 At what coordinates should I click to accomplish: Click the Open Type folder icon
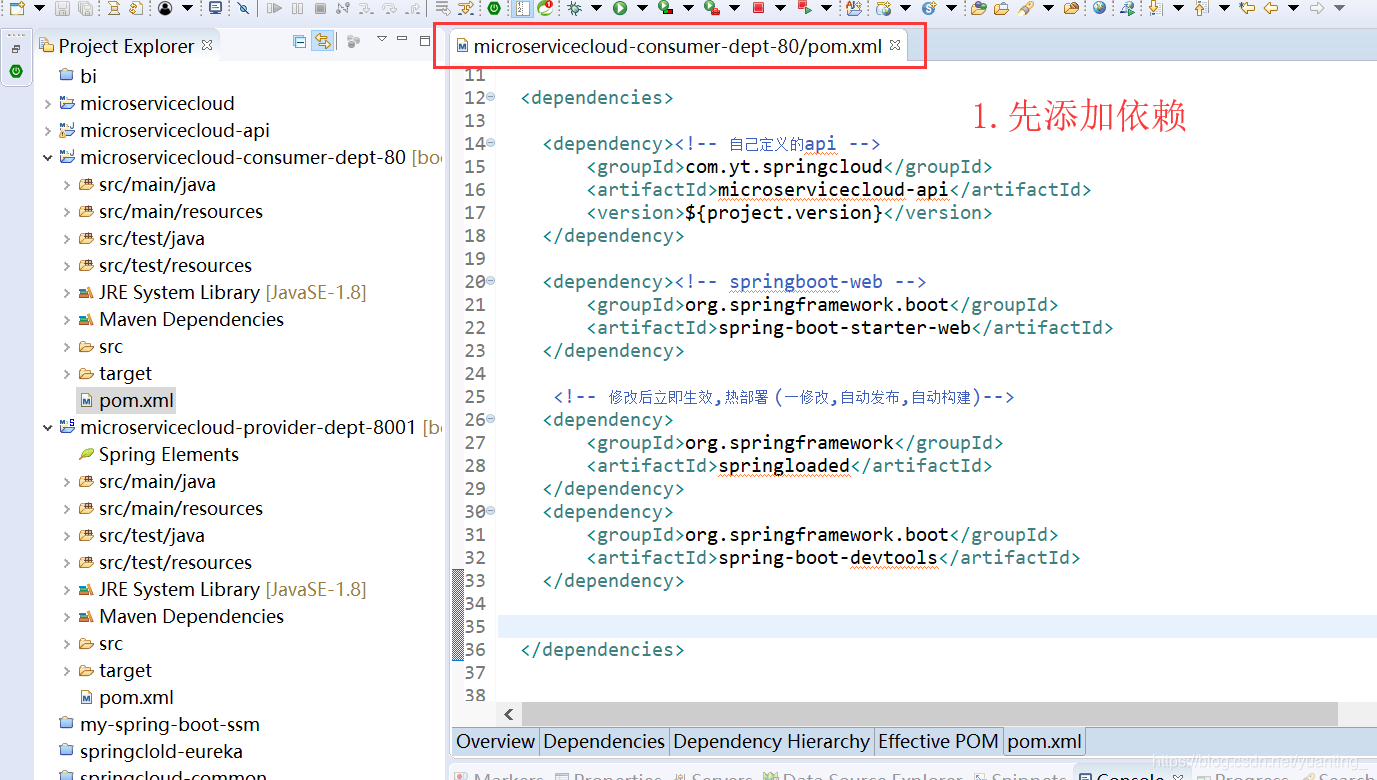tap(979, 8)
